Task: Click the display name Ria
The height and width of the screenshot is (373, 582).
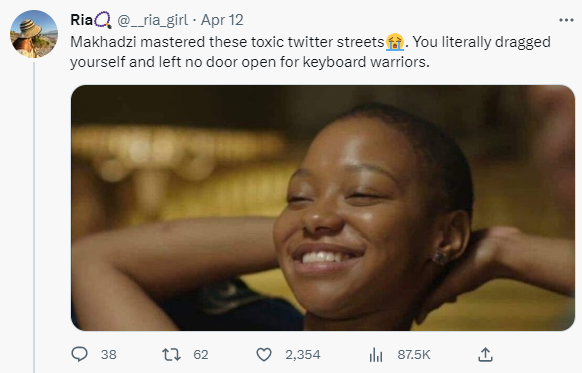Action: coord(82,20)
